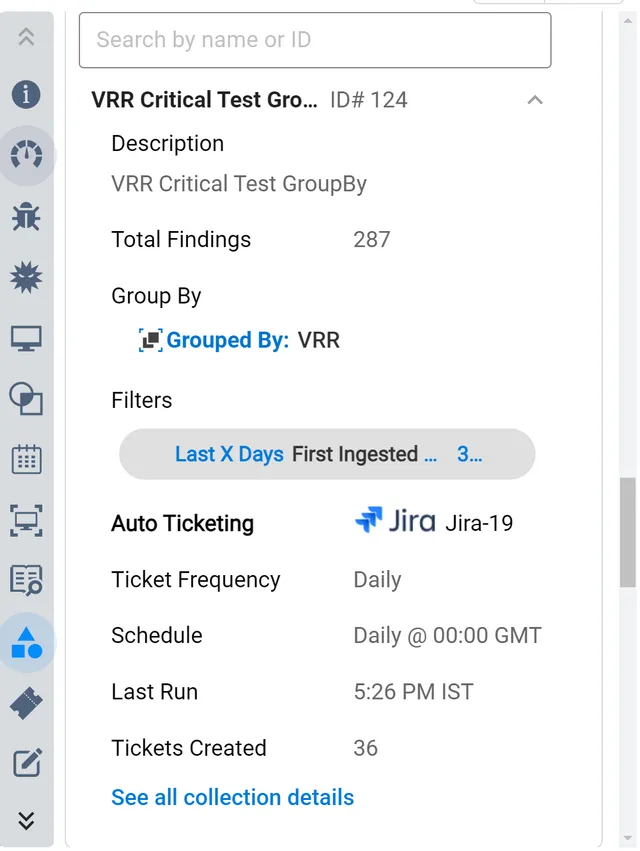Open the bug findings icon
The image size is (640, 851).
pos(26,217)
